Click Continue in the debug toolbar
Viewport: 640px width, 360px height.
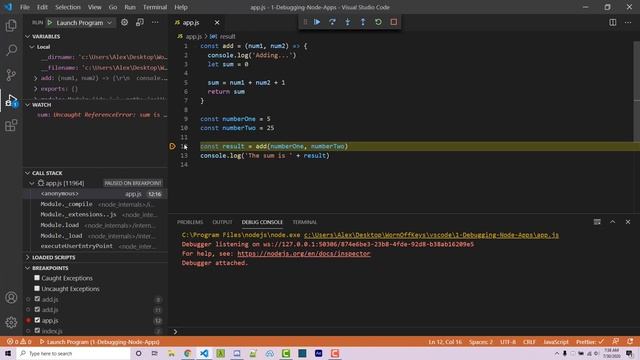click(x=317, y=22)
